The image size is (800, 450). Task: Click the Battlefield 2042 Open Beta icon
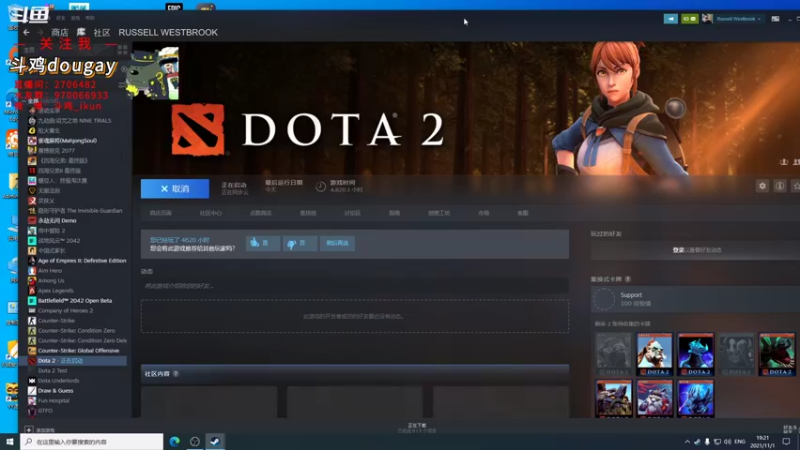point(32,301)
